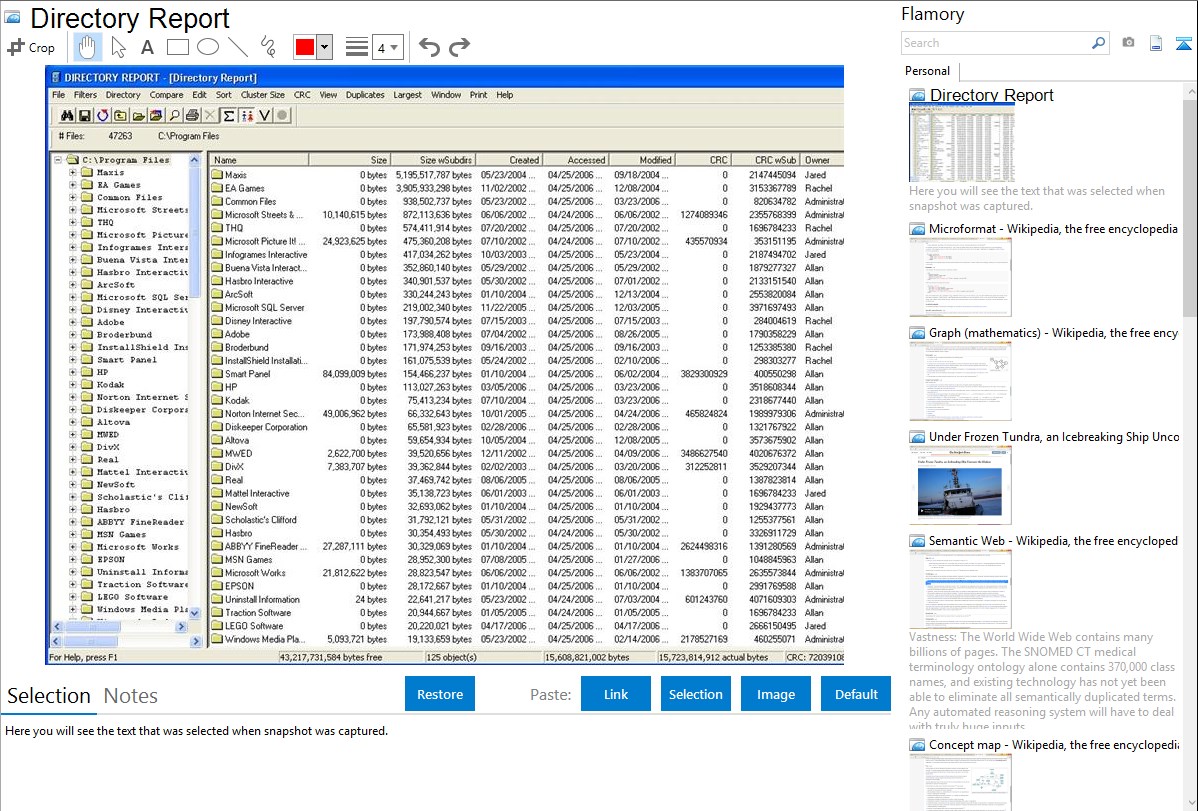Open the Graph (mathematics) snapshot thumbnail
This screenshot has height=811, width=1198.
(960, 381)
